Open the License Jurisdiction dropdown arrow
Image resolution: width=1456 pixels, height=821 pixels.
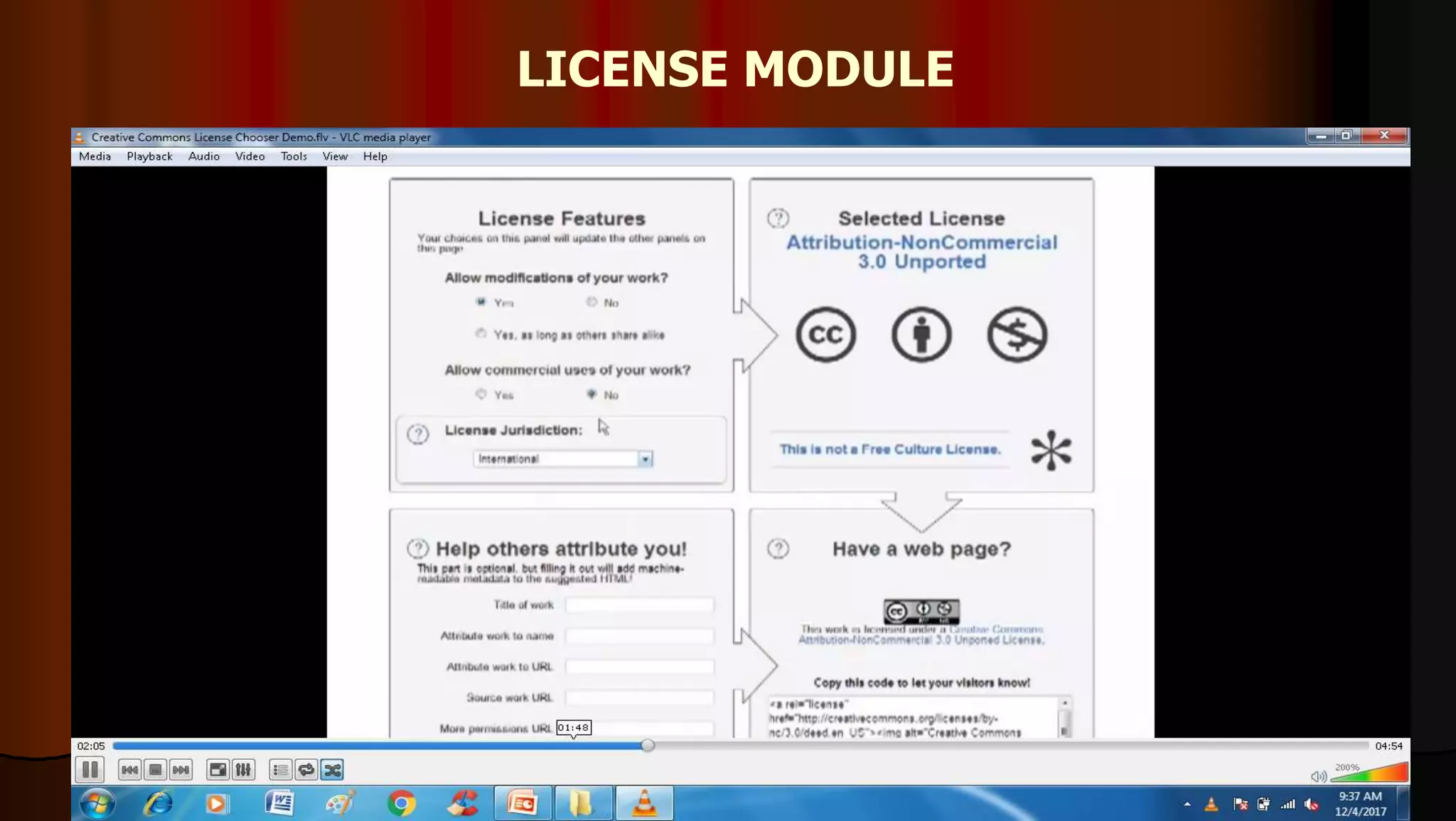pos(645,459)
